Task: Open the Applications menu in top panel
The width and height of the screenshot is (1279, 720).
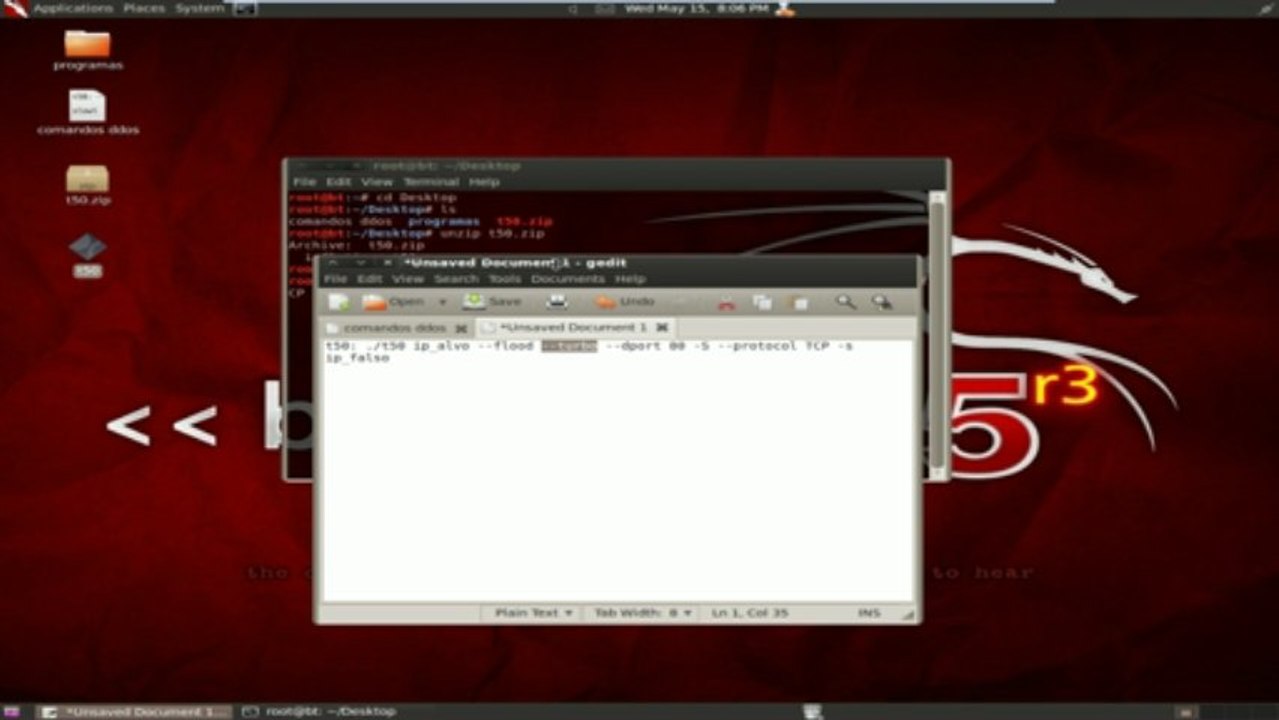Action: pos(72,8)
